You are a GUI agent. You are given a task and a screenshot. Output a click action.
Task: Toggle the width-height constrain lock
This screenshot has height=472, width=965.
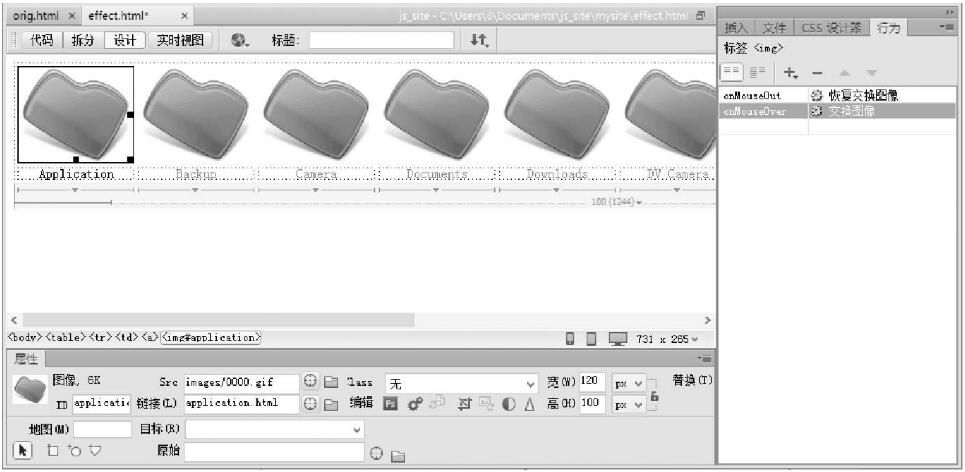[655, 396]
